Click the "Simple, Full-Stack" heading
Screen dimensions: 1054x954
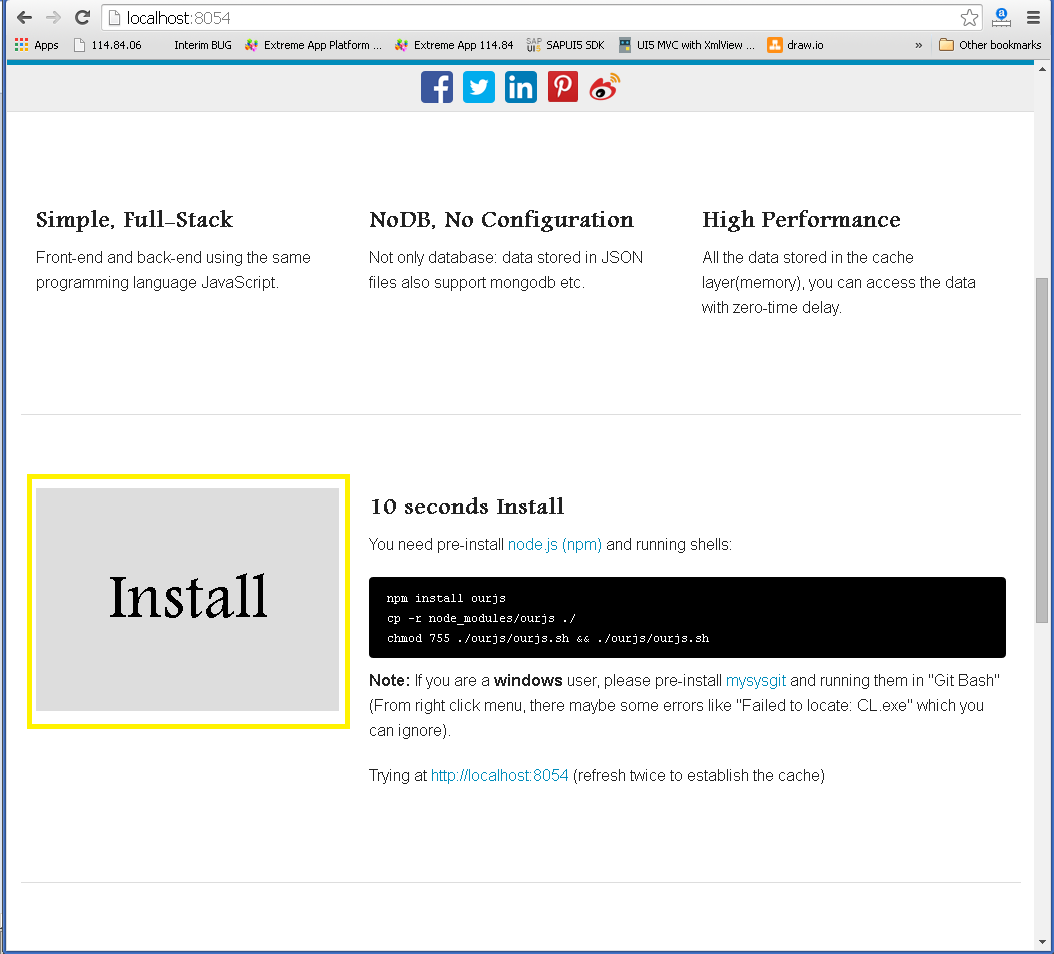tap(134, 220)
